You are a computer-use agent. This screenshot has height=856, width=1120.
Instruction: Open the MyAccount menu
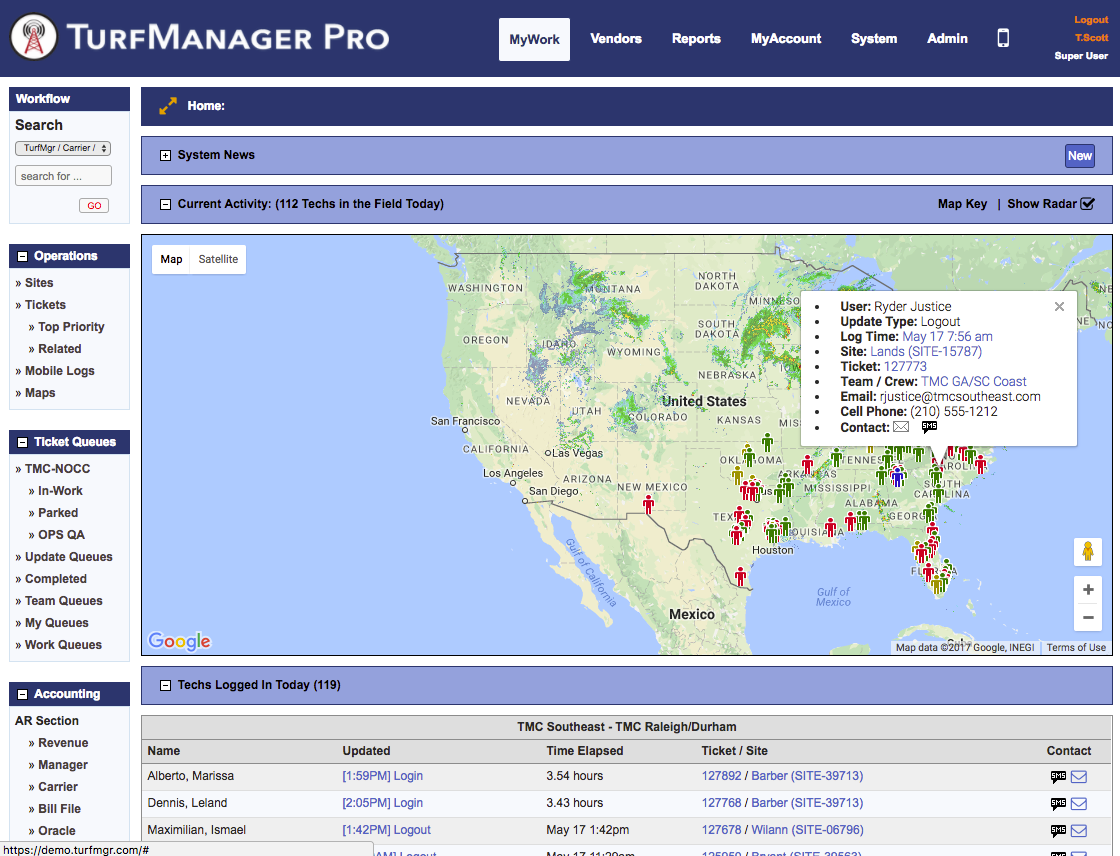click(x=786, y=39)
